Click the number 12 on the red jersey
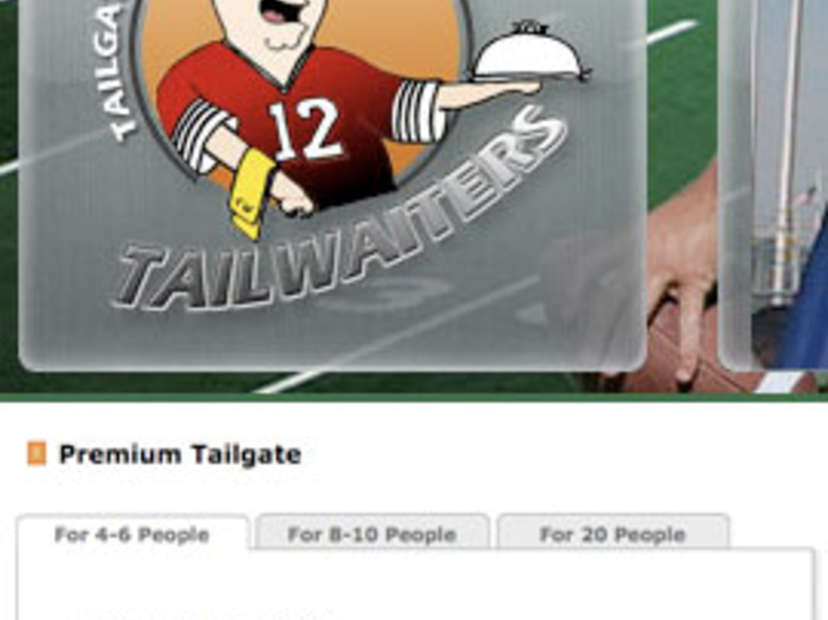828x620 pixels. tap(304, 130)
